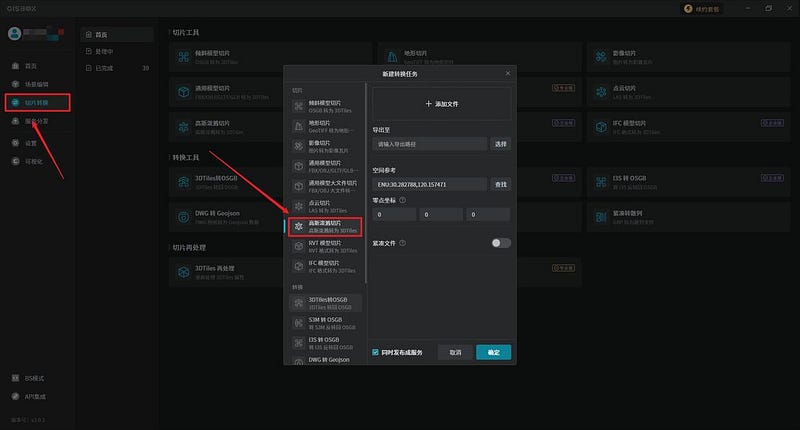Image resolution: width=800 pixels, height=430 pixels.
Task: Click the 取消 button
Action: (455, 352)
